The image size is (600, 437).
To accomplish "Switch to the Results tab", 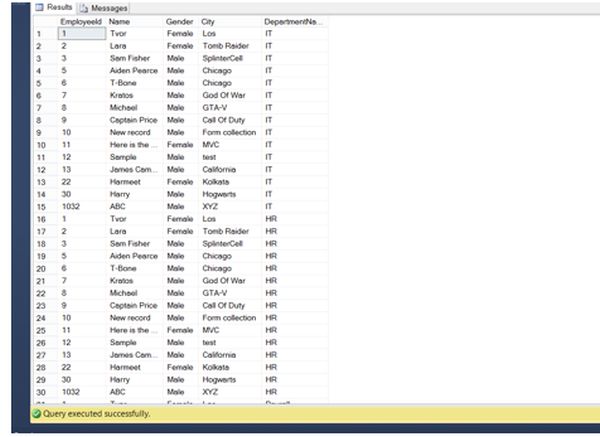I will [54, 7].
